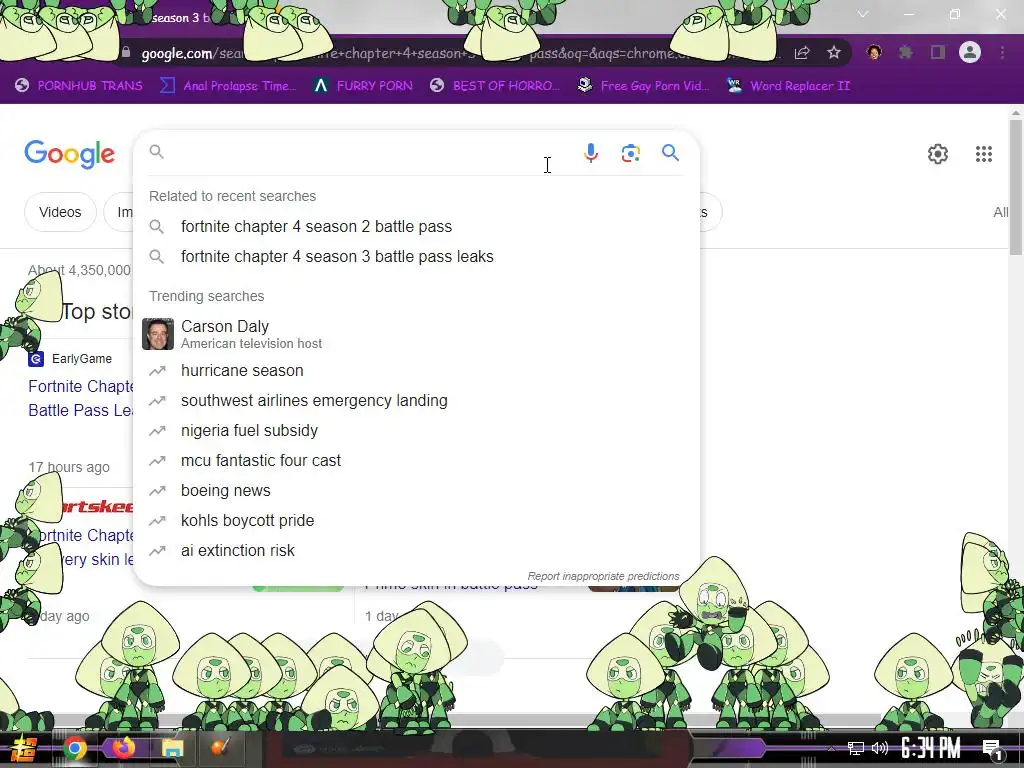Select kohls boycott pride suggestion
The width and height of the screenshot is (1024, 768).
click(x=416, y=520)
